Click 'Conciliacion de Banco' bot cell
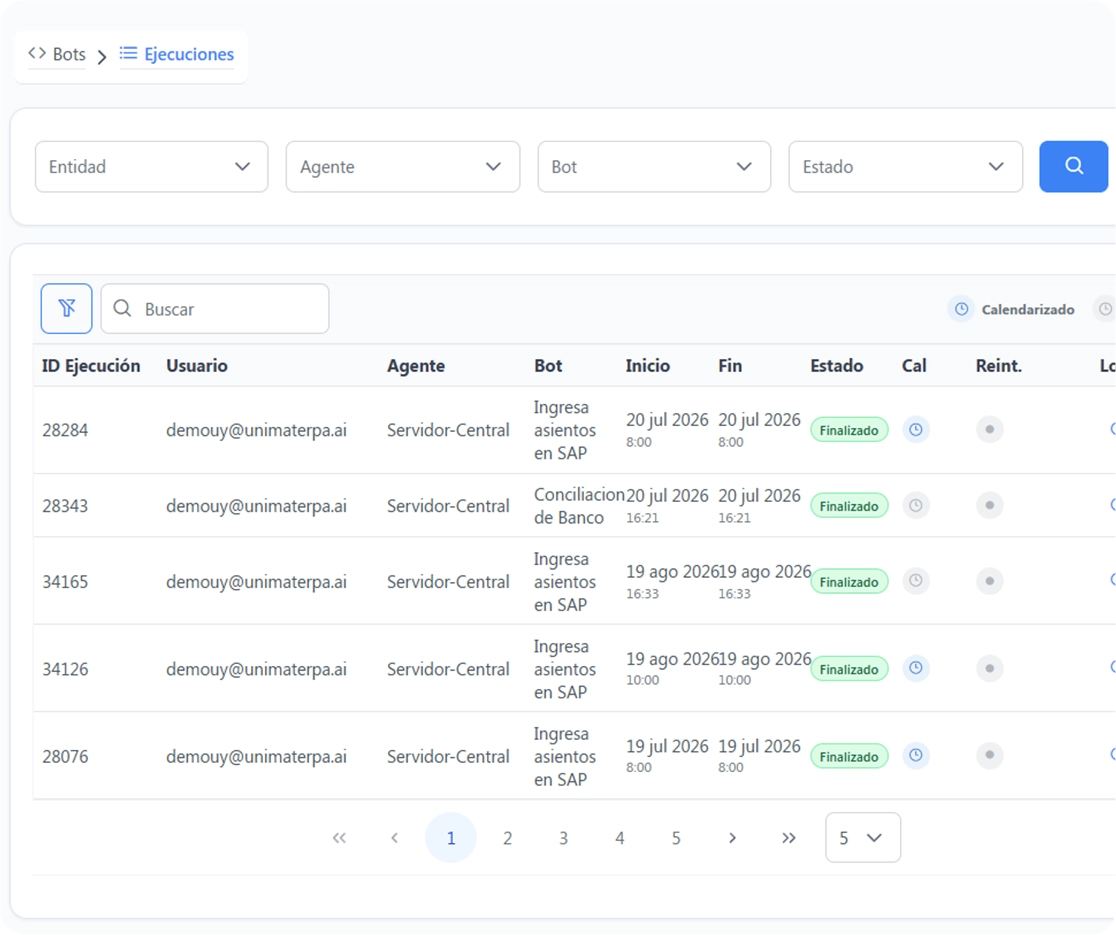This screenshot has height=935, width=1116. pyautogui.click(x=579, y=506)
